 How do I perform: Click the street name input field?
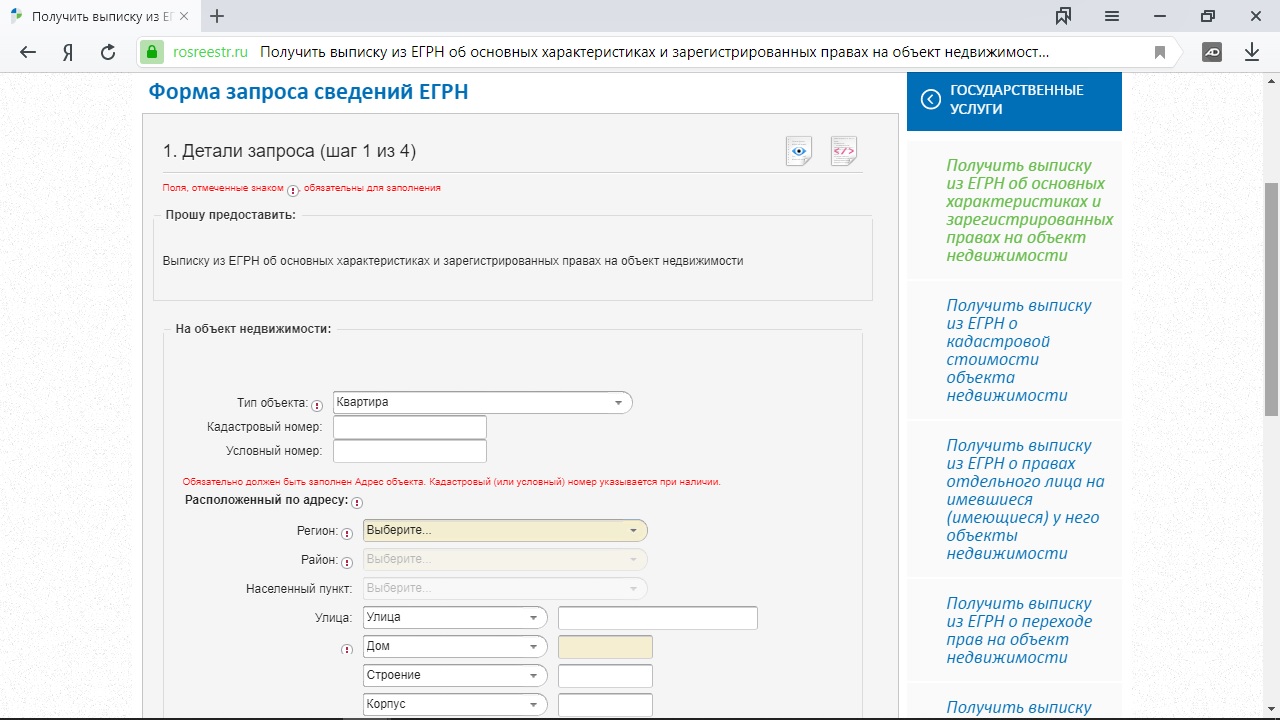pyautogui.click(x=658, y=618)
